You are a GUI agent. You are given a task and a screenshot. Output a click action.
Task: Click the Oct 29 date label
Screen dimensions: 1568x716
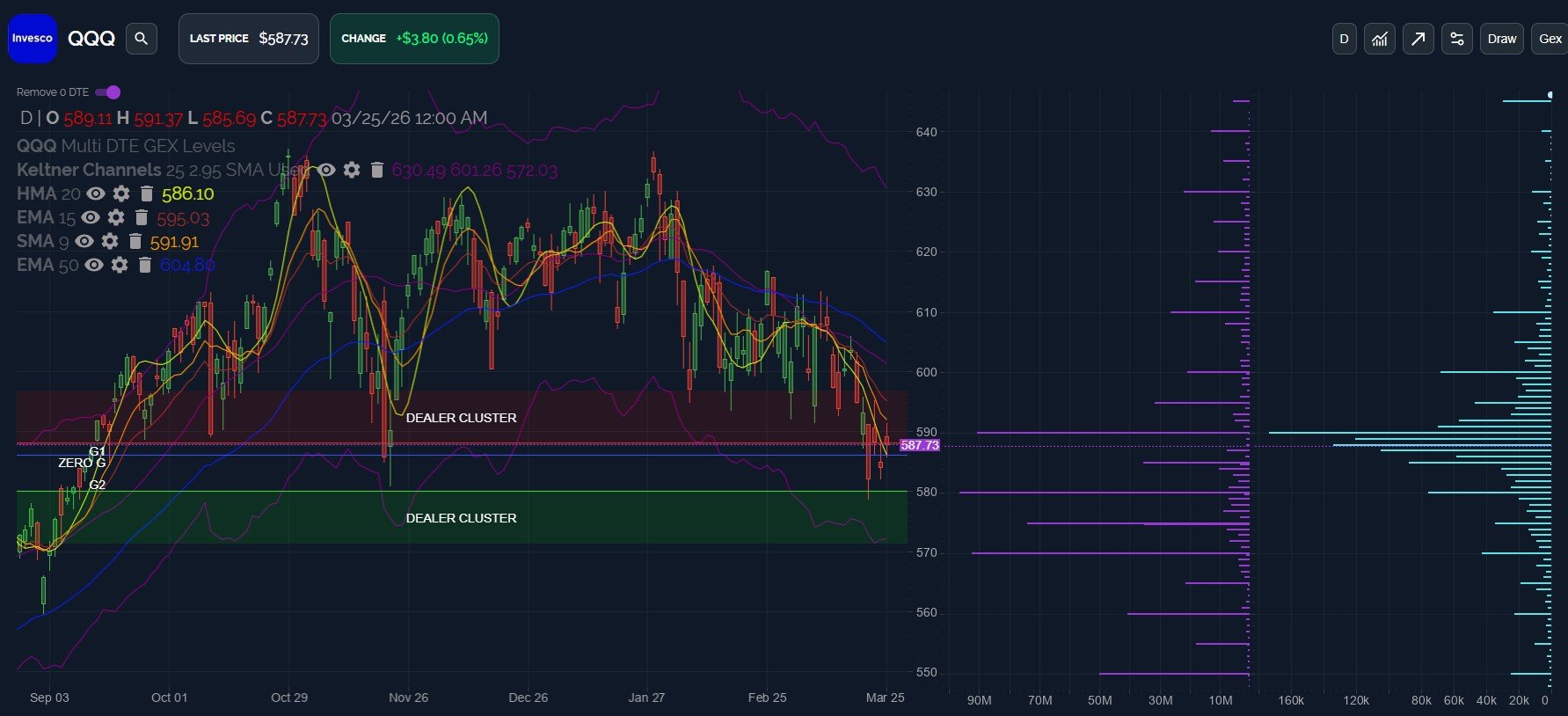click(289, 698)
